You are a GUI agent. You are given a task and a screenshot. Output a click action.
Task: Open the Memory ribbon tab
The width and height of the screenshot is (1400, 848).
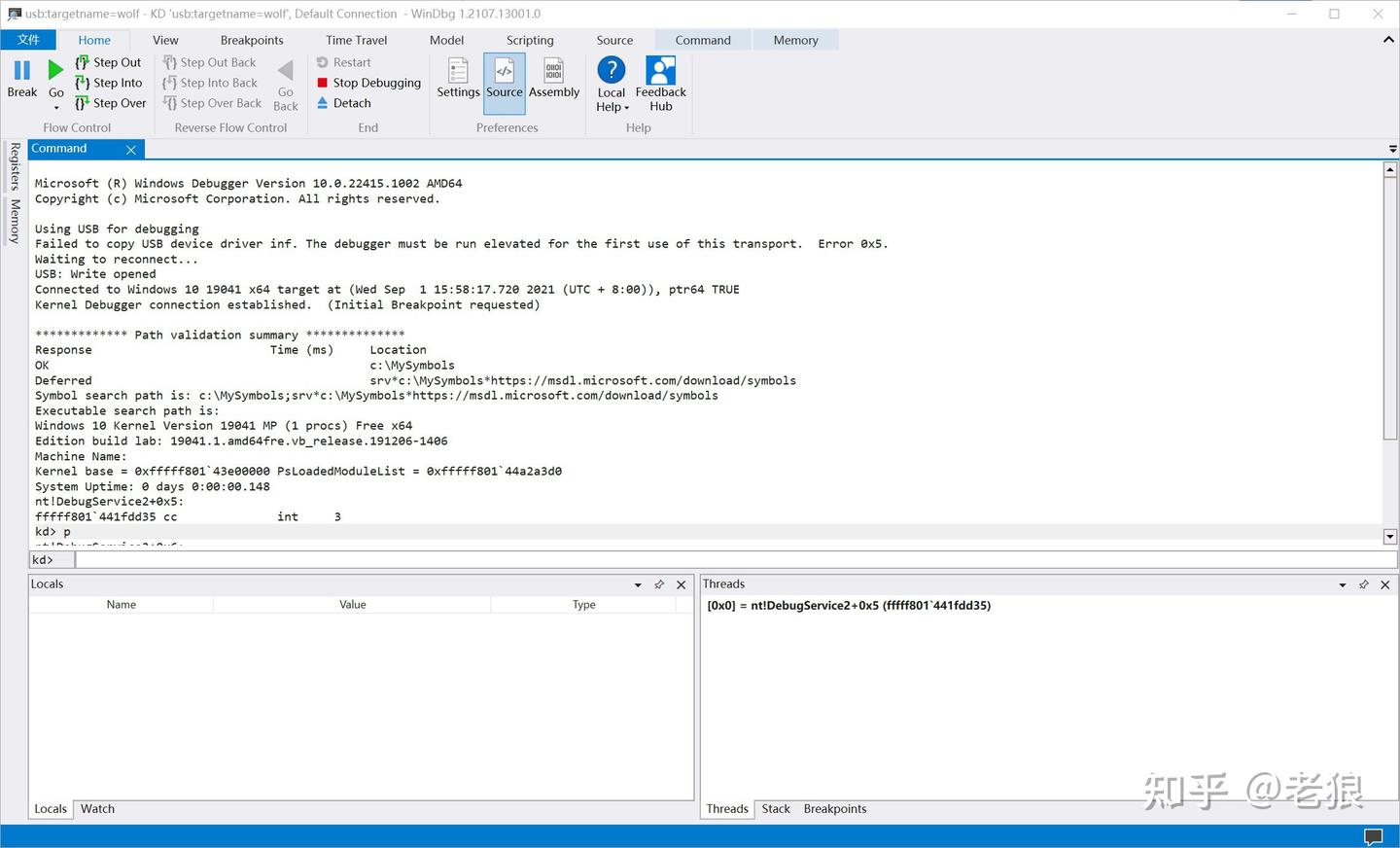point(795,40)
